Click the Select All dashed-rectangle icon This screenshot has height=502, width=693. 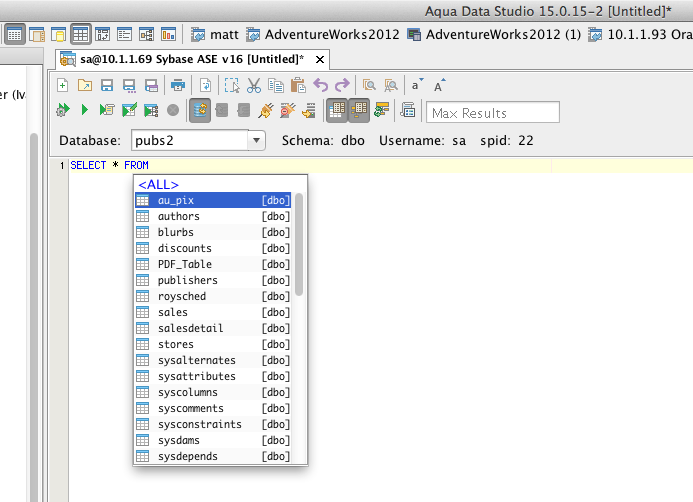click(x=232, y=85)
